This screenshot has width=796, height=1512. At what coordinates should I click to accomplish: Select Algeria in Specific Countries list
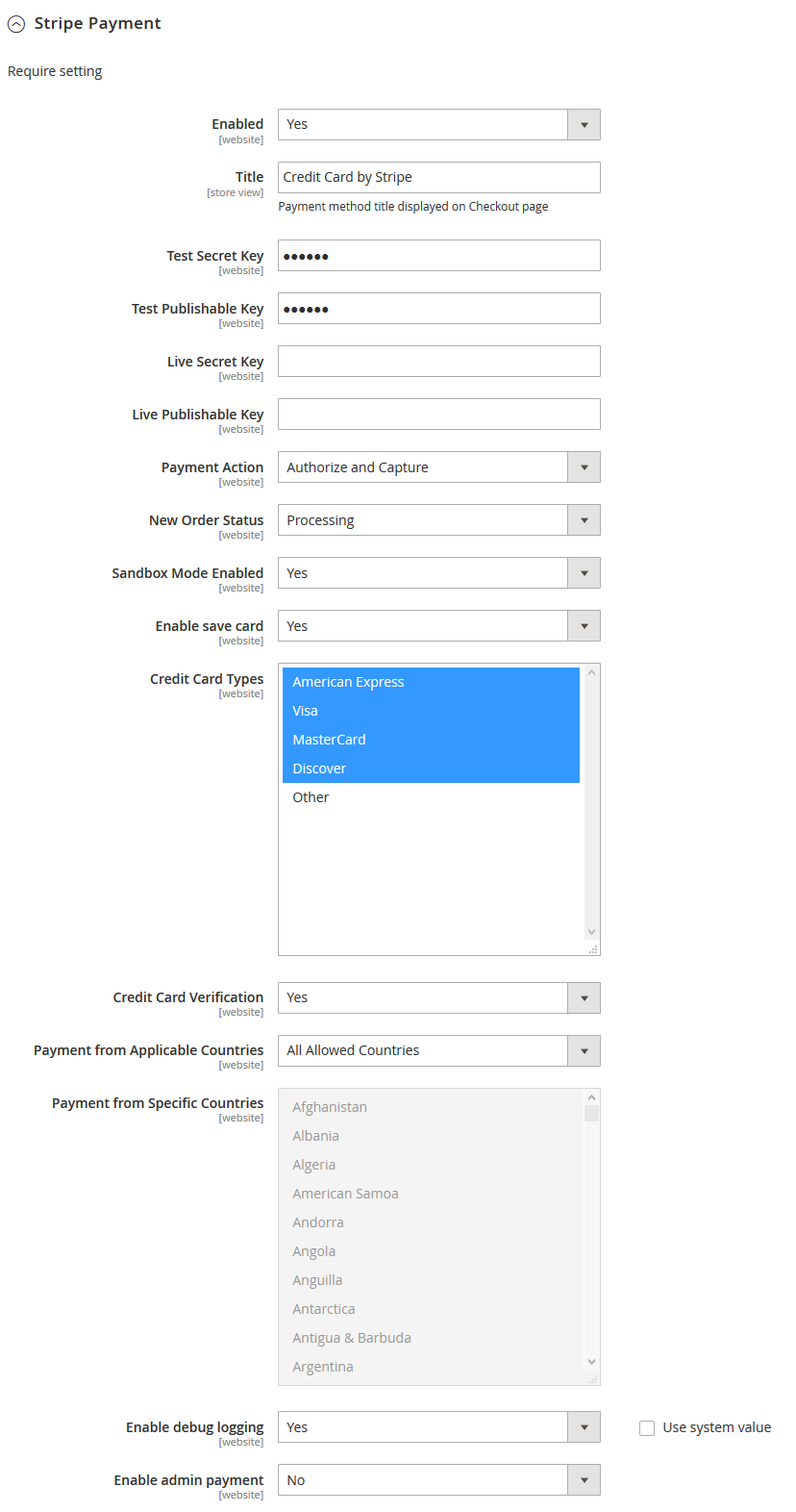tap(432, 1165)
